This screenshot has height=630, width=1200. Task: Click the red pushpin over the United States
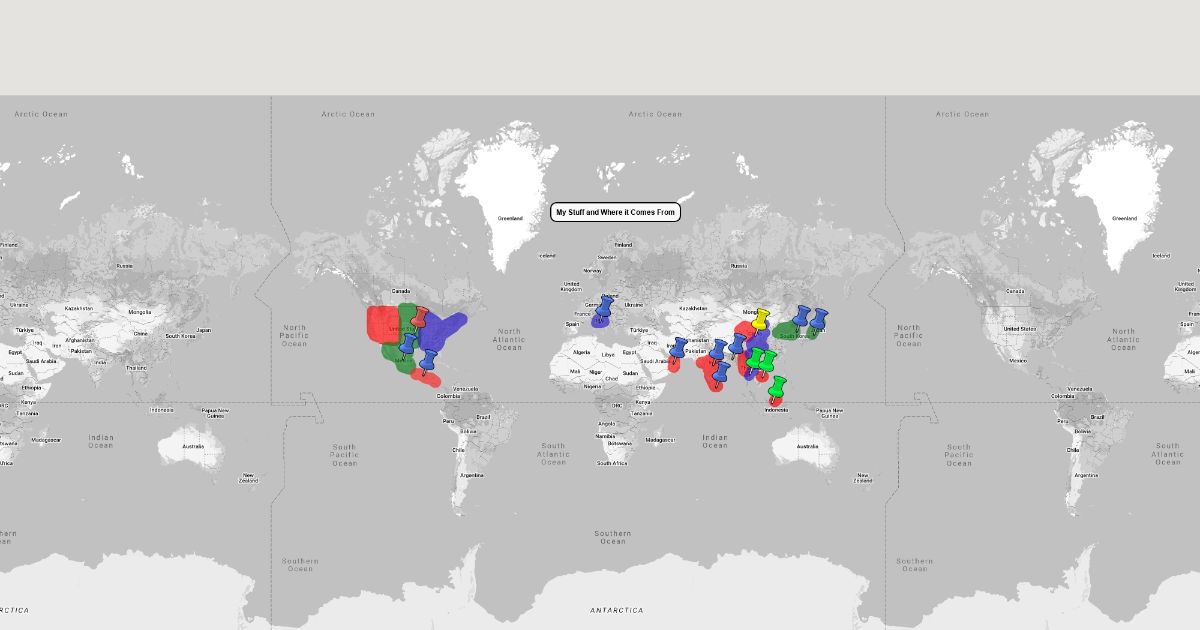pos(422,316)
